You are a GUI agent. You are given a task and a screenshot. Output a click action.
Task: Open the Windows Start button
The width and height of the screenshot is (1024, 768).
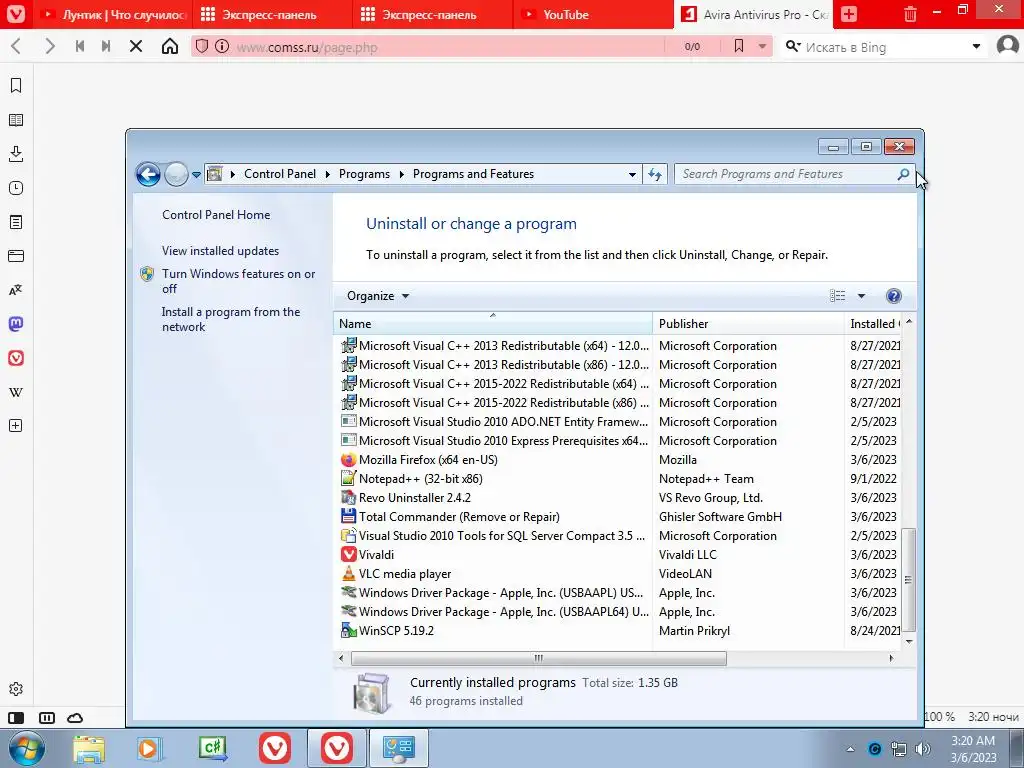point(26,748)
